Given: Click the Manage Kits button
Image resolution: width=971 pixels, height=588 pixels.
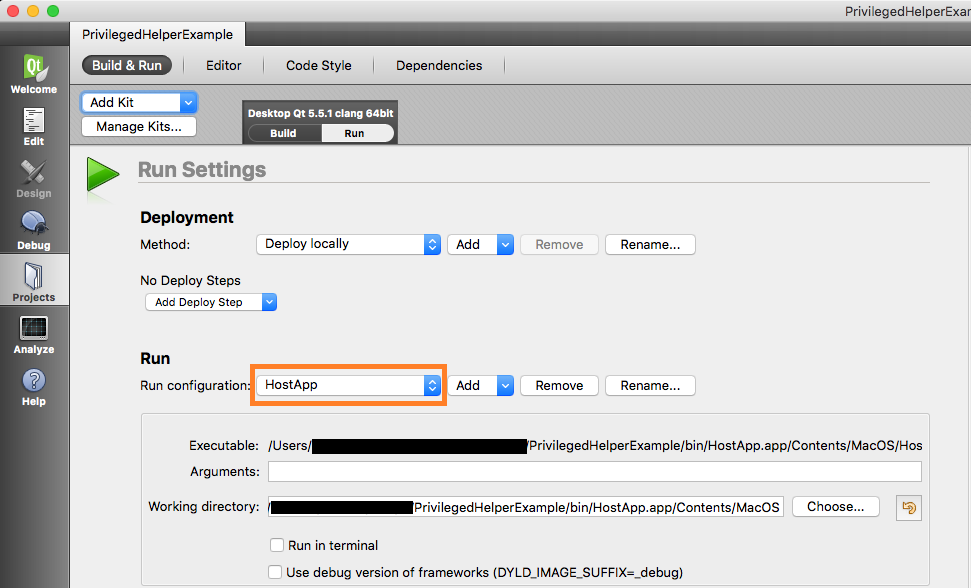Looking at the screenshot, I should pos(139,126).
